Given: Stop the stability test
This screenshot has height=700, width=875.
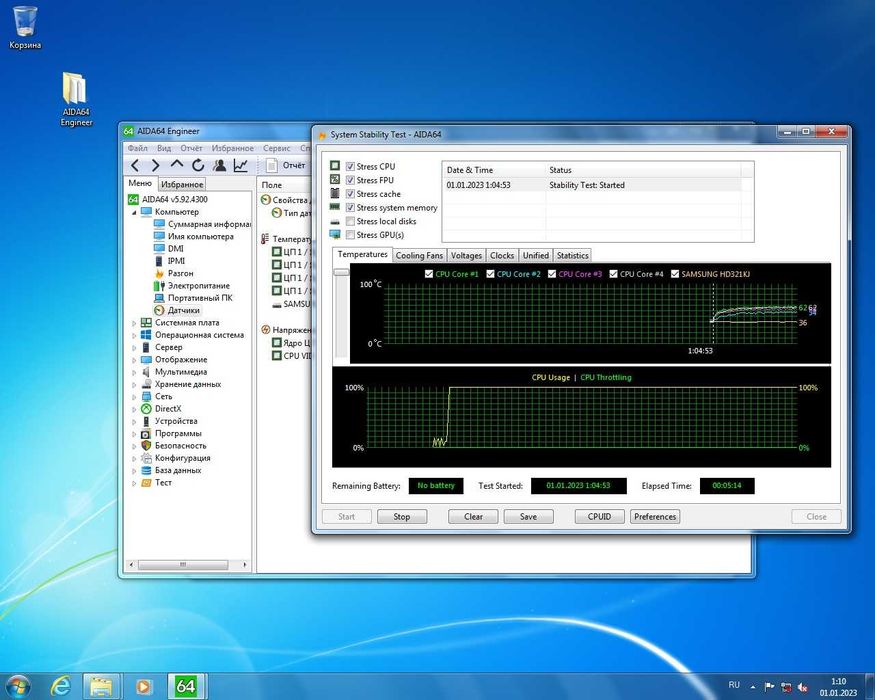Looking at the screenshot, I should click(402, 517).
